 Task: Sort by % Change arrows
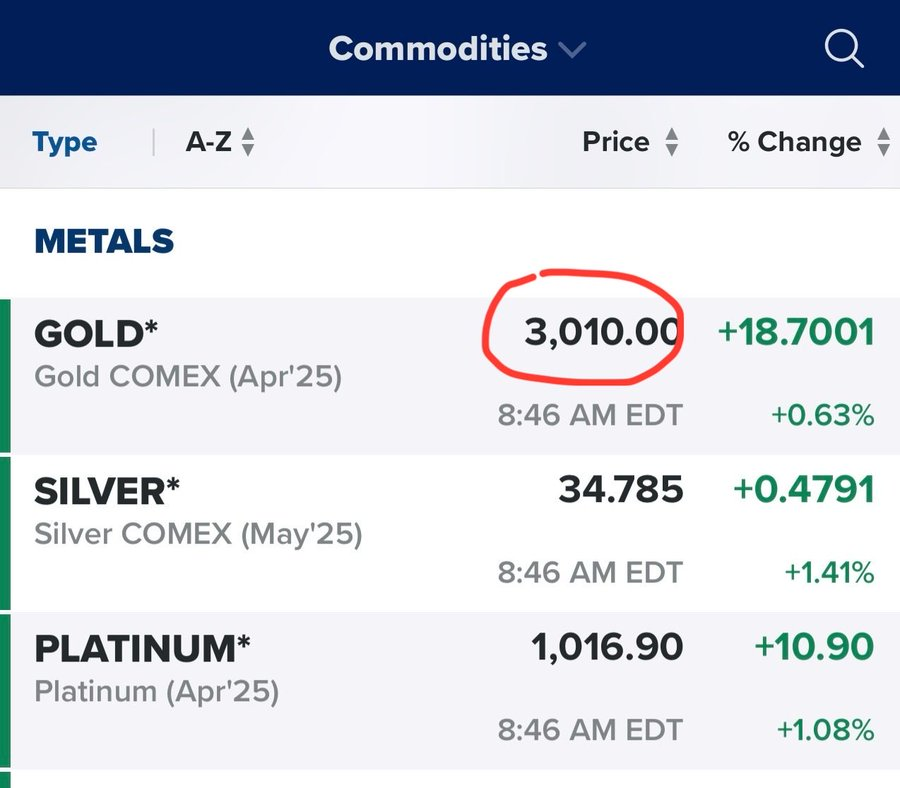click(883, 143)
